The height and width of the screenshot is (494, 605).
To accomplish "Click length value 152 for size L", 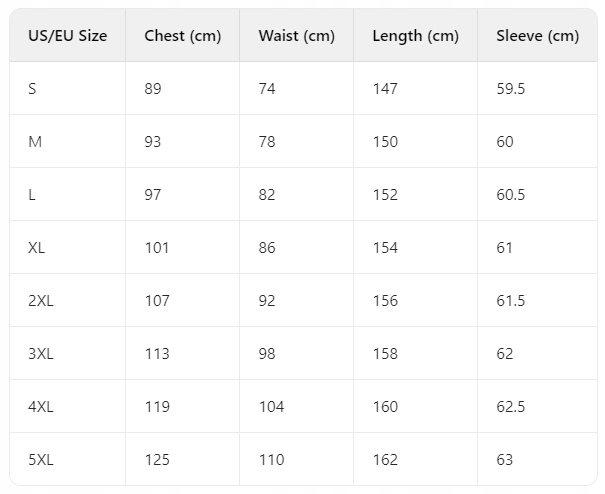I will pyautogui.click(x=385, y=195).
